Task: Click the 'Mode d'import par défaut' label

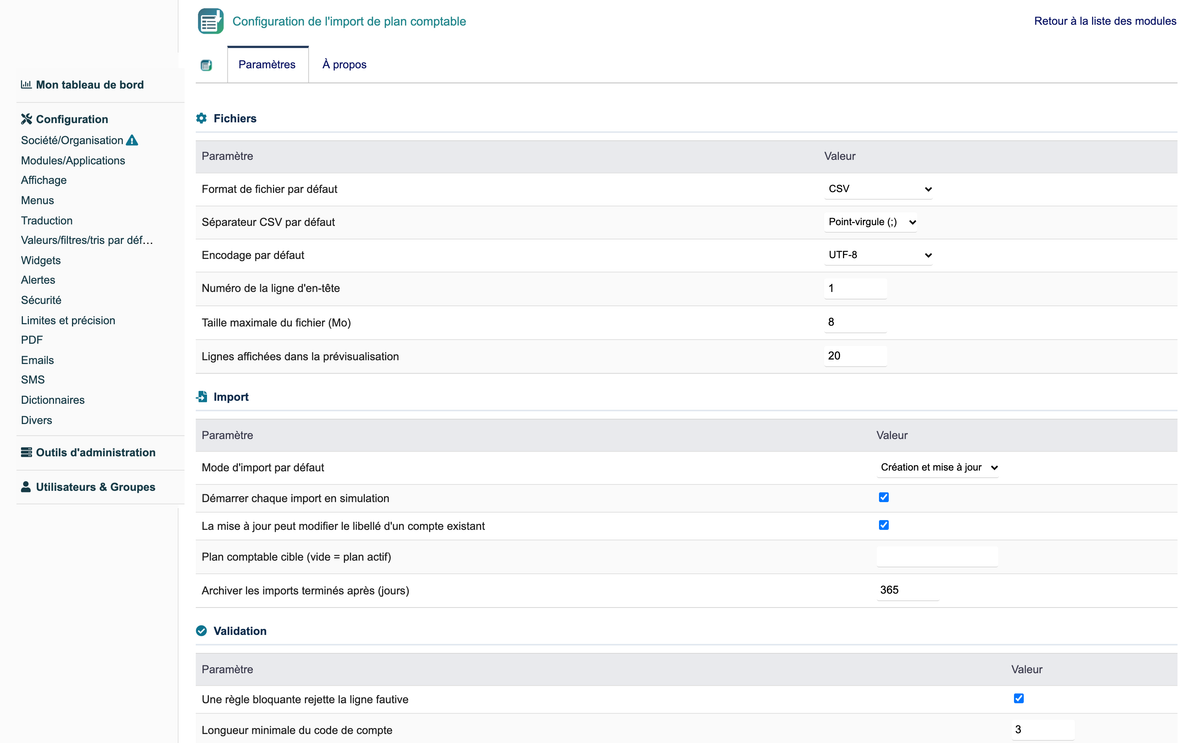Action: pyautogui.click(x=263, y=467)
